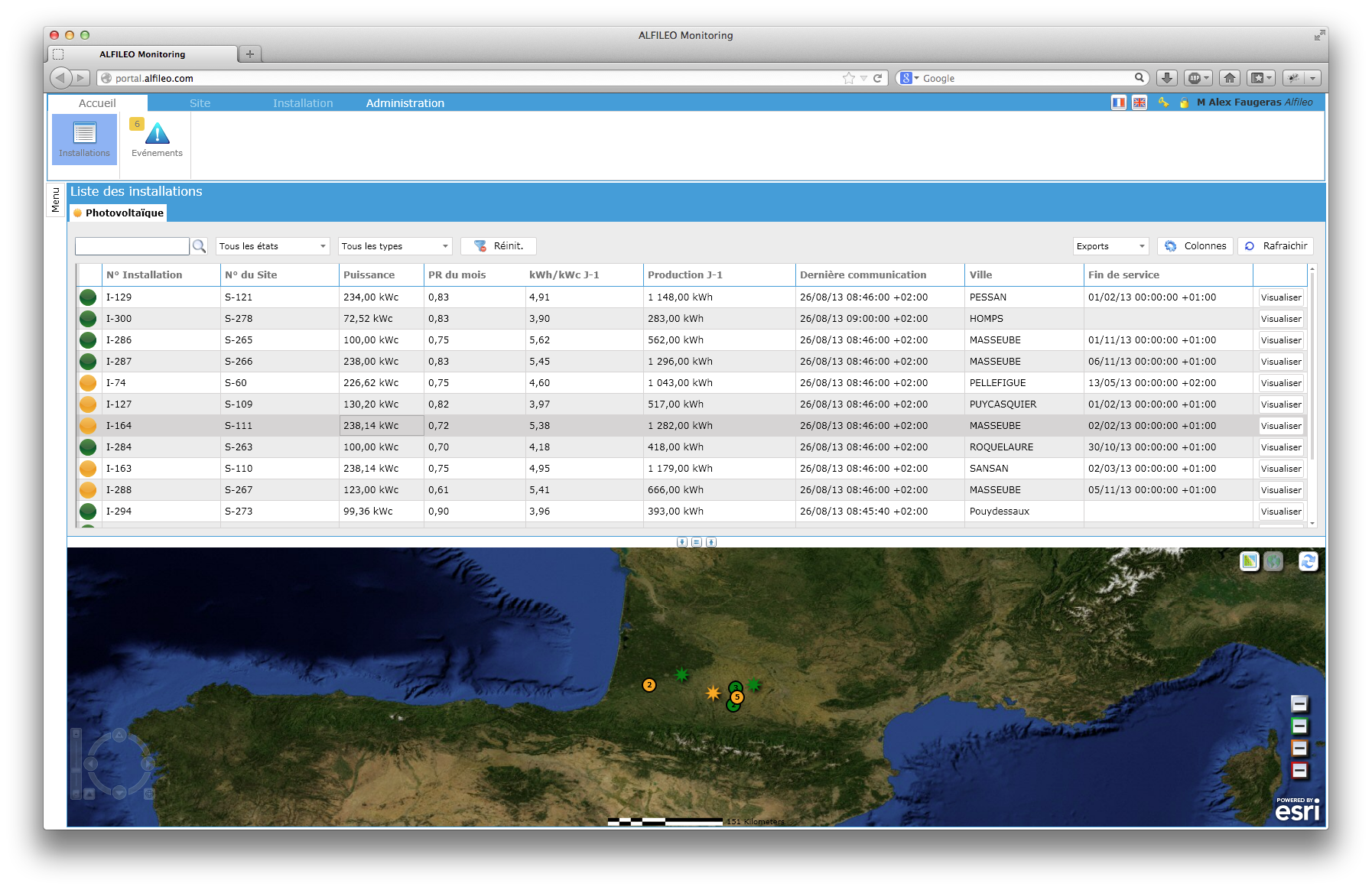Select the Photovoltaïque tab
Viewport: 1372px width, 890px height.
[119, 213]
